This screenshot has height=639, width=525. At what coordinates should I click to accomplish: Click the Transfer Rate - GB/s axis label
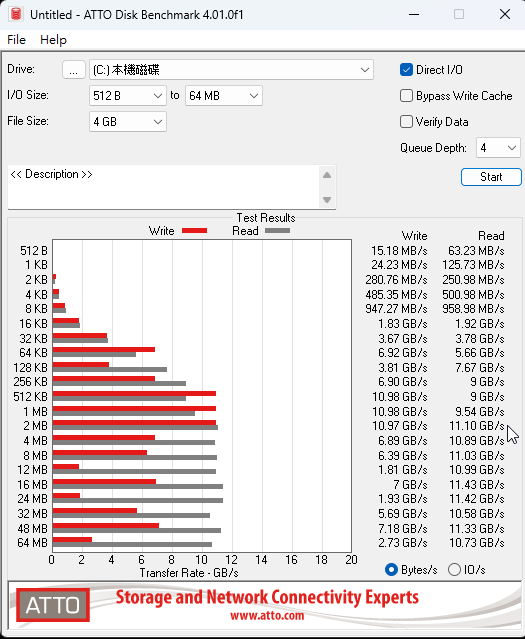coord(189,573)
